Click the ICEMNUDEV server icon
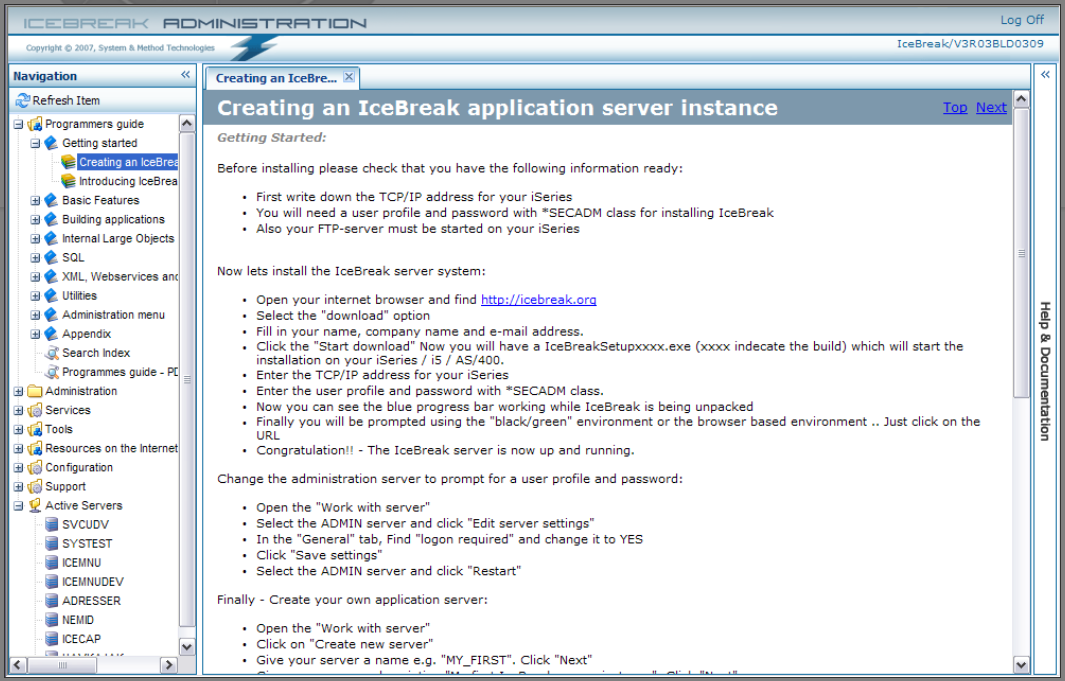This screenshot has height=681, width=1065. coord(52,581)
